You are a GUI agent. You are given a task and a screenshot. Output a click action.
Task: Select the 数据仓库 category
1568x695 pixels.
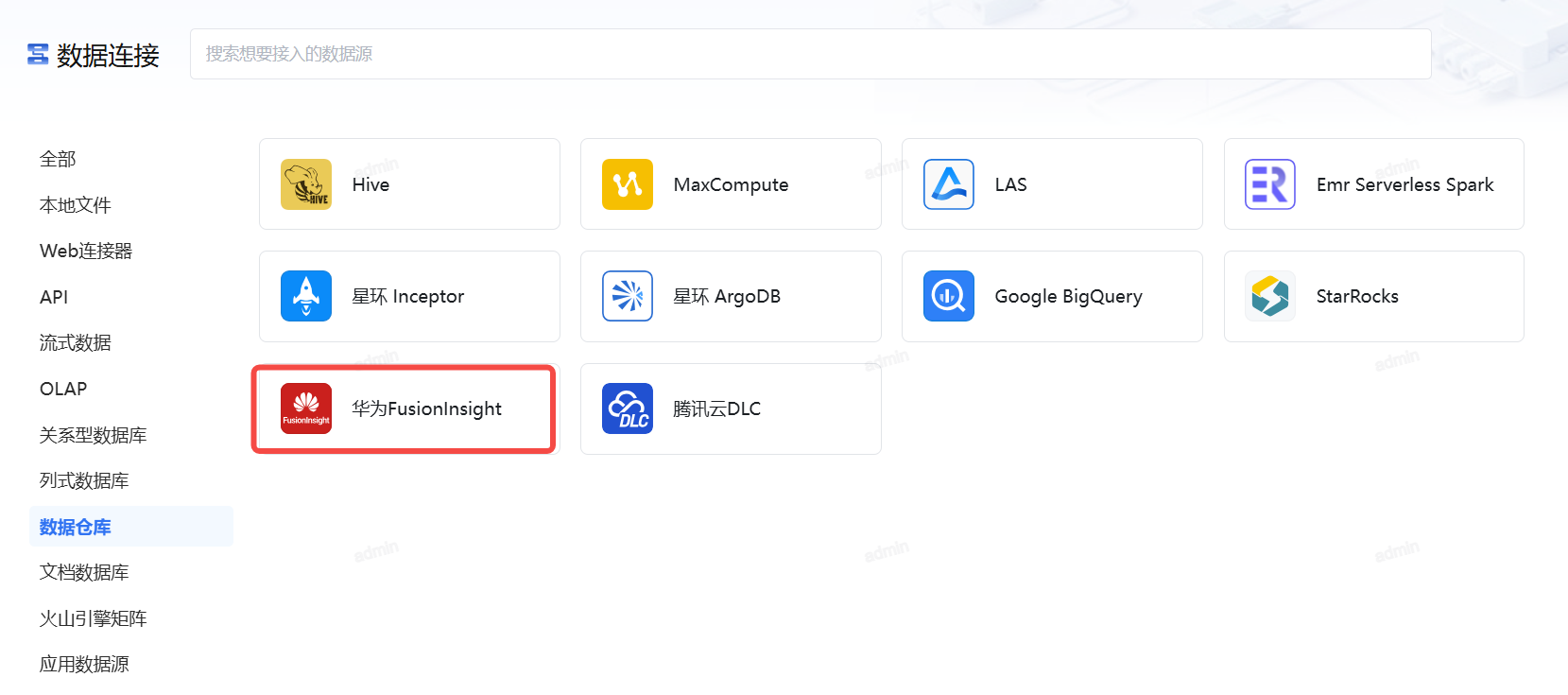131,527
